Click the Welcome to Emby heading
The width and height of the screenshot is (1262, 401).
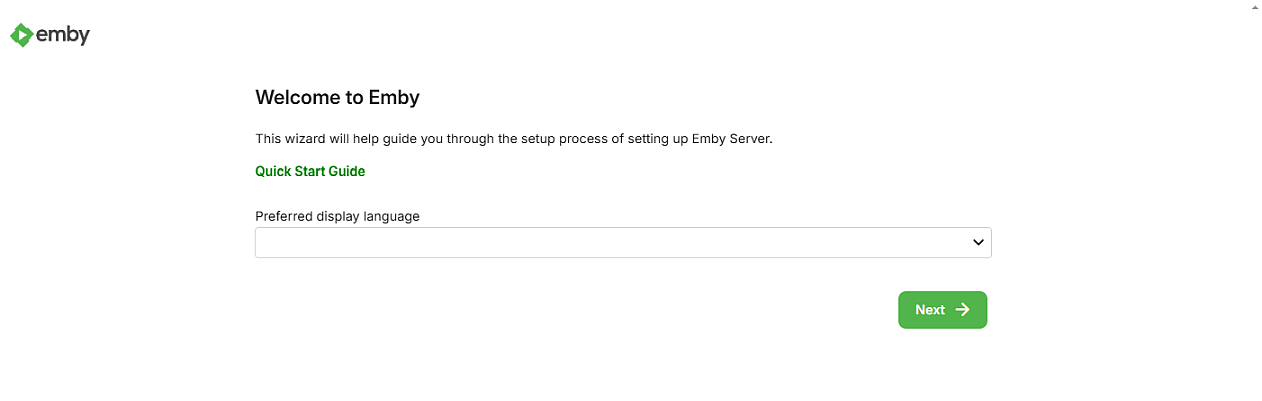click(337, 98)
